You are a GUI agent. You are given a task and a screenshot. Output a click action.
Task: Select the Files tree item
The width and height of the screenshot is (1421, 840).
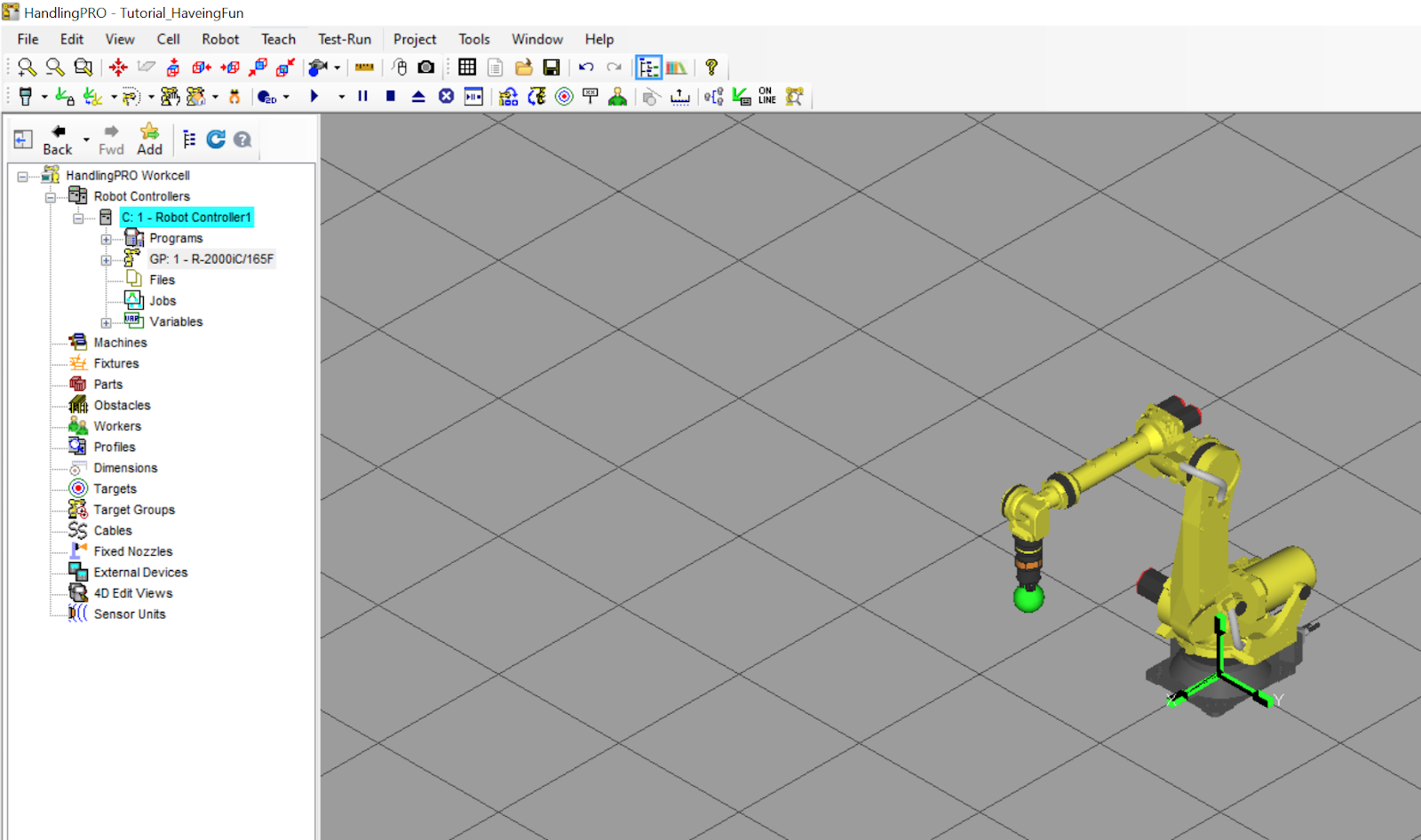[x=162, y=280]
